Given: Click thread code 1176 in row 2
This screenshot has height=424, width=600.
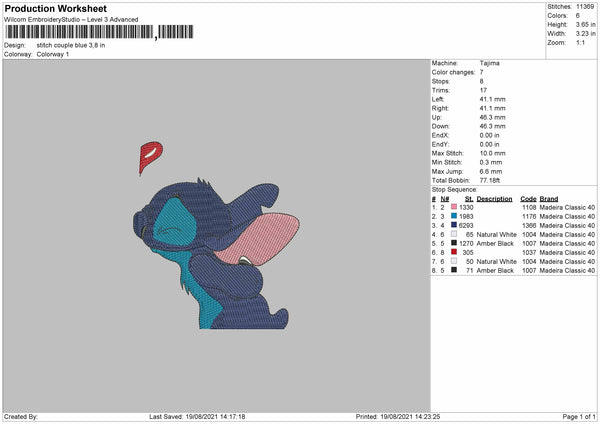Looking at the screenshot, I should coord(529,216).
